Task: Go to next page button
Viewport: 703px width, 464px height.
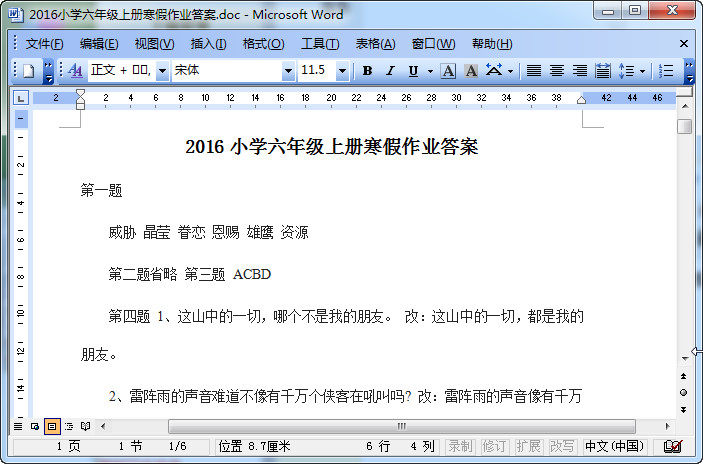Action: (x=684, y=410)
